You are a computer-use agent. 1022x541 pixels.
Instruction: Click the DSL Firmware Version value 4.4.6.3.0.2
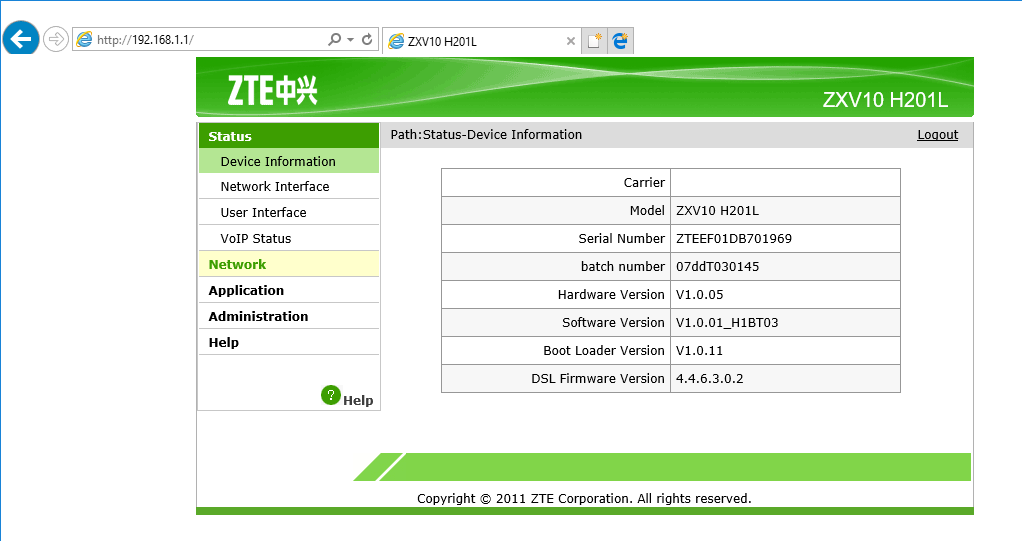click(710, 379)
